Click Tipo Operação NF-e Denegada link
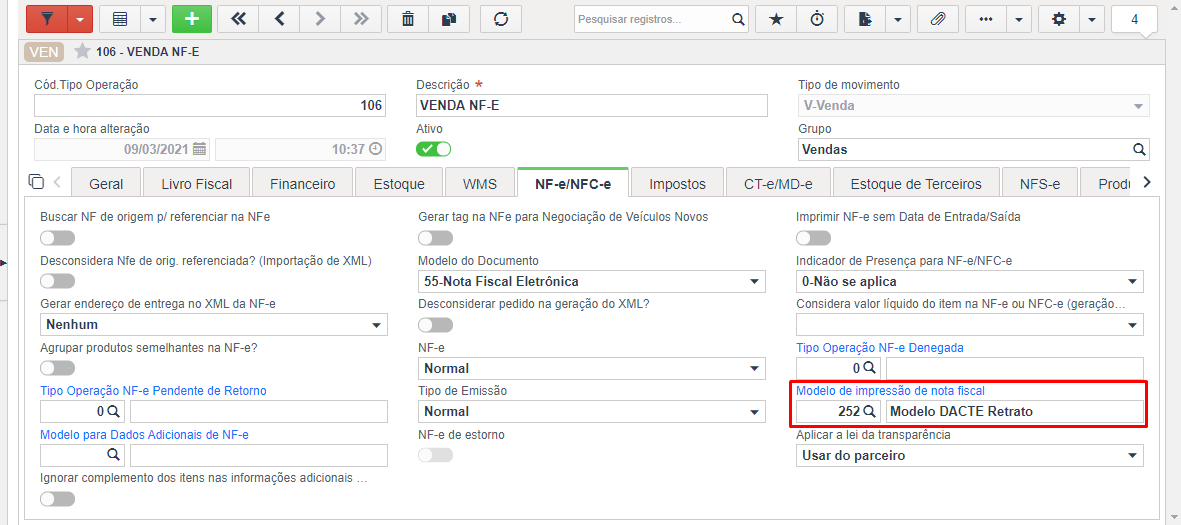Image resolution: width=1181 pixels, height=525 pixels. (880, 347)
